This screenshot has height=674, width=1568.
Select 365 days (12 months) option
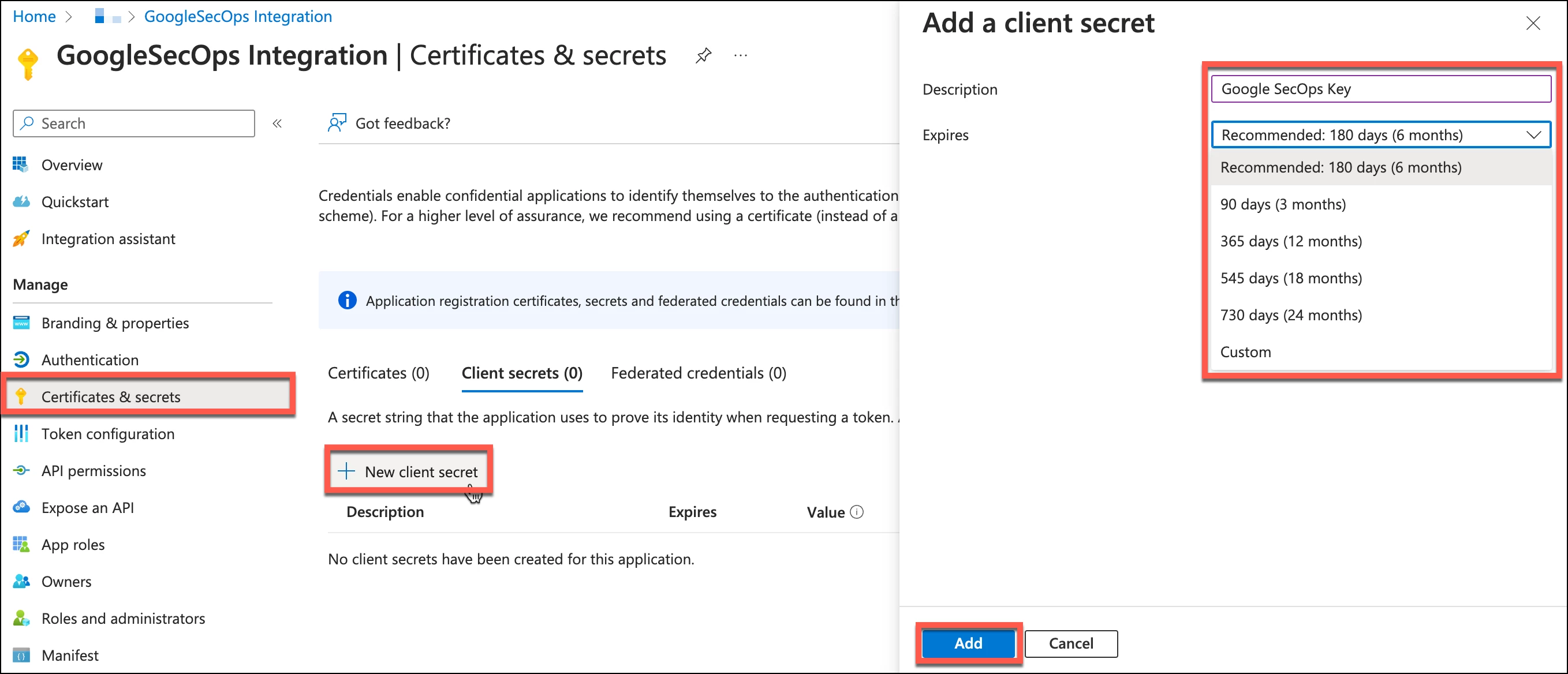coord(1380,241)
